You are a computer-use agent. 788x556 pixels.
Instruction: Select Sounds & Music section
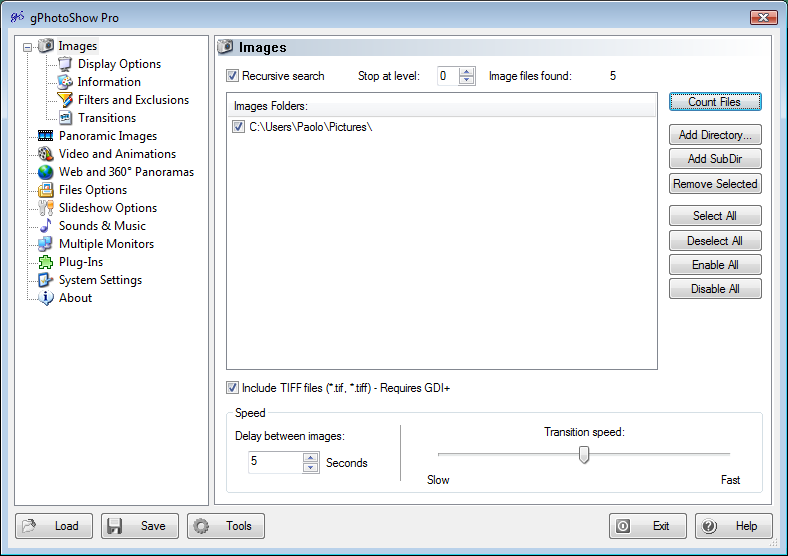click(x=102, y=226)
